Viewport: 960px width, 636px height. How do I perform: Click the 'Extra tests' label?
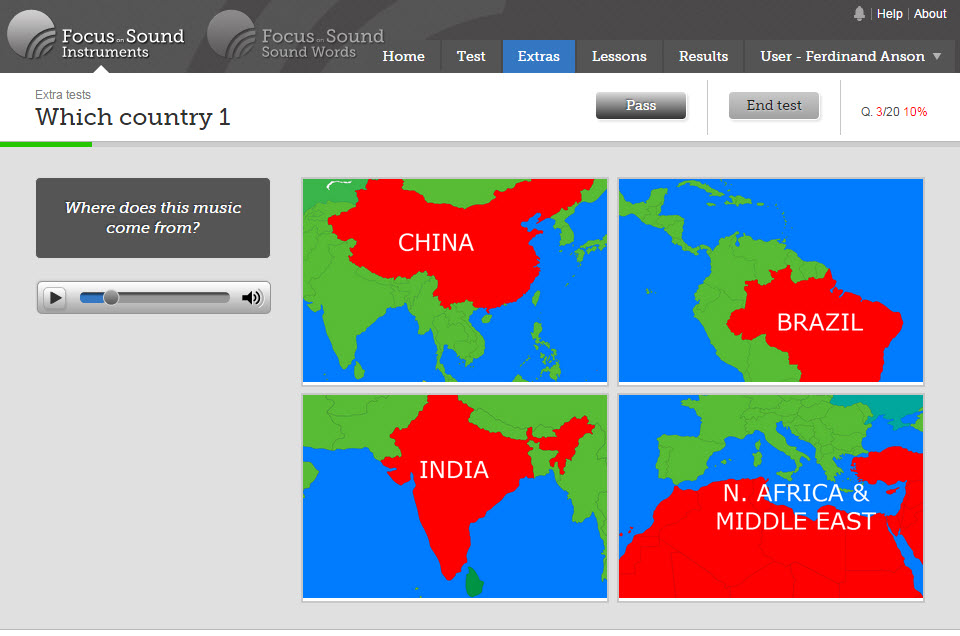click(62, 94)
